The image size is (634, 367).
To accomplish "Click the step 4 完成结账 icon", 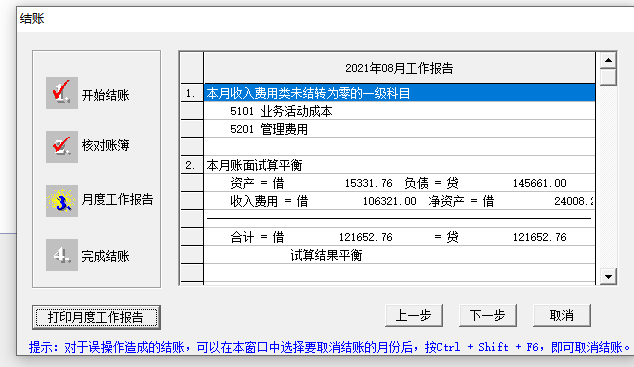I will tap(61, 255).
